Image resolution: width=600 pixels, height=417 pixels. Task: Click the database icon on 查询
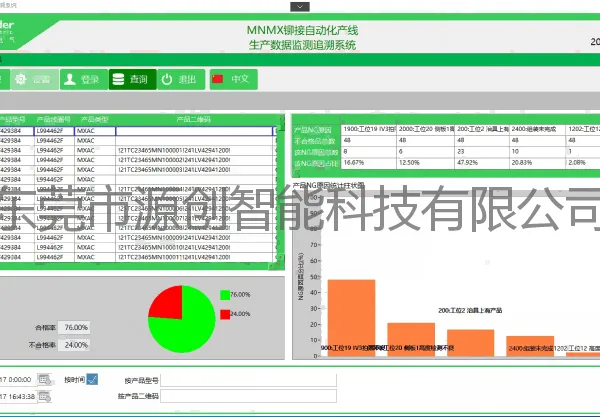coord(118,79)
